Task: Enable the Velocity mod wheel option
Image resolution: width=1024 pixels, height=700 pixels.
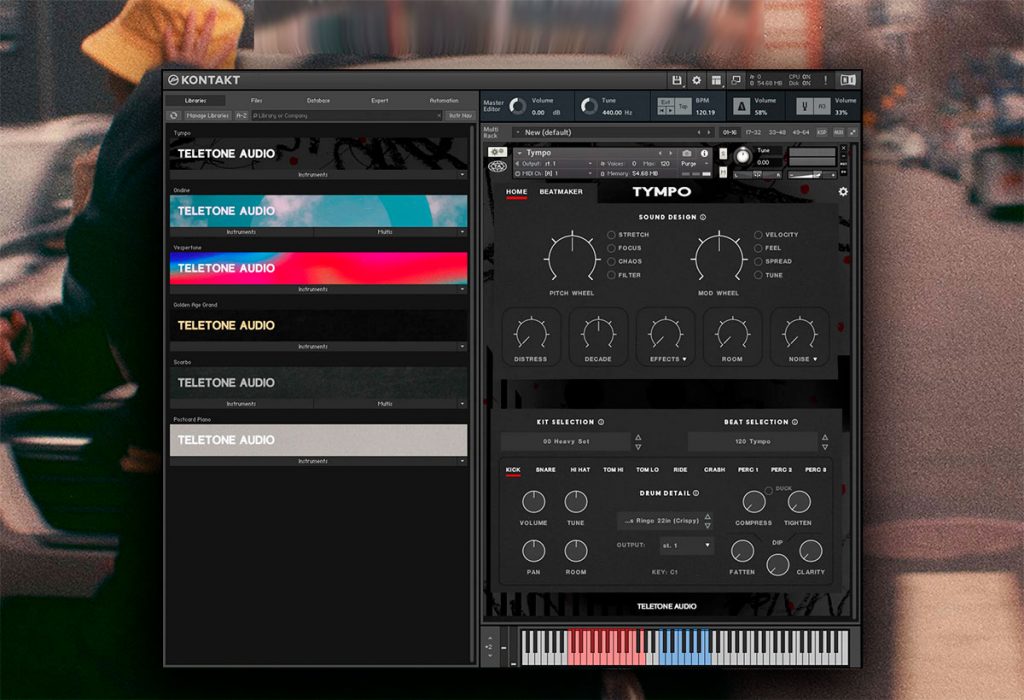Action: 758,234
